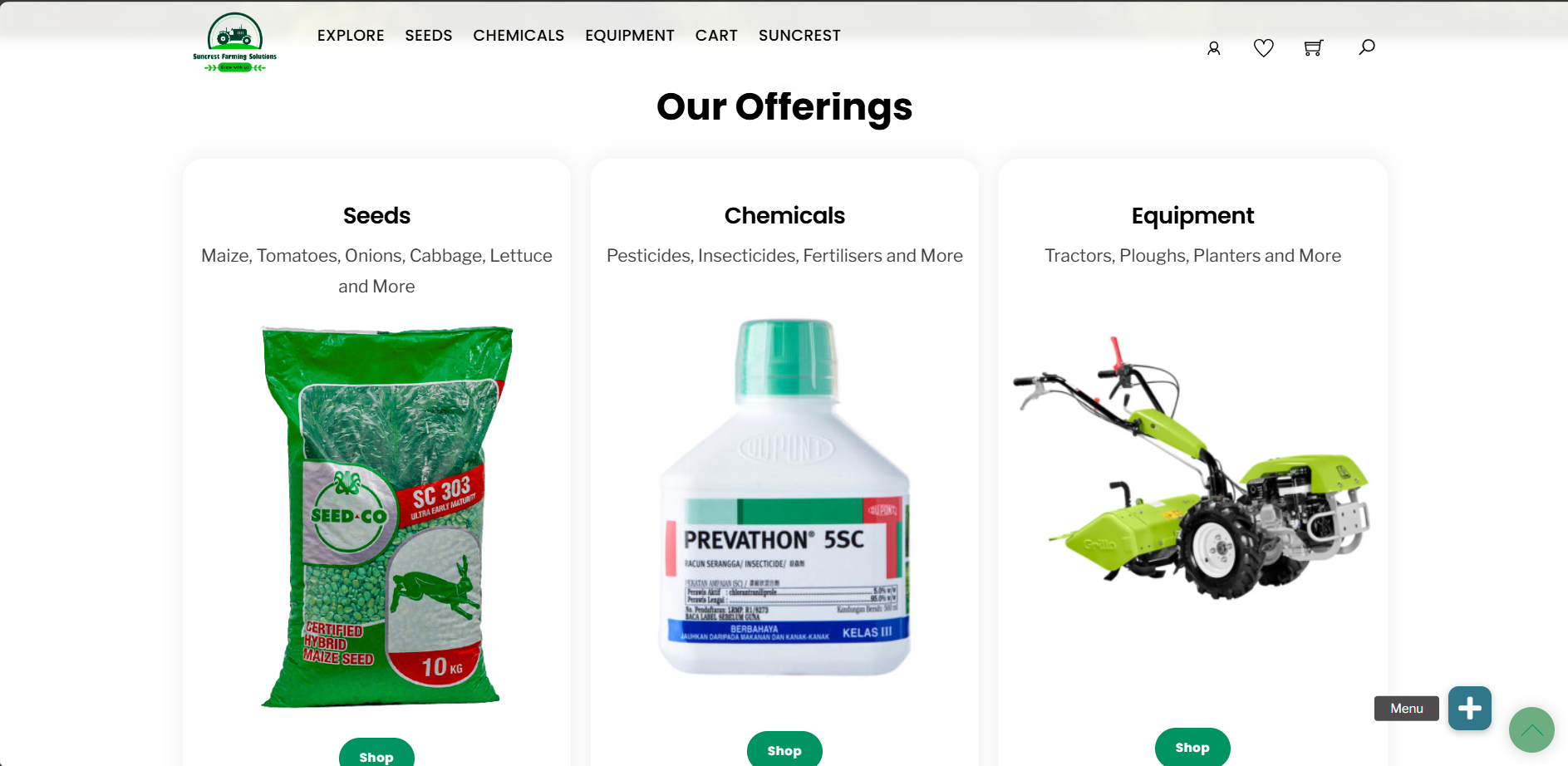Click the Menu tooltip label
This screenshot has width=1568, height=766.
[x=1407, y=709]
